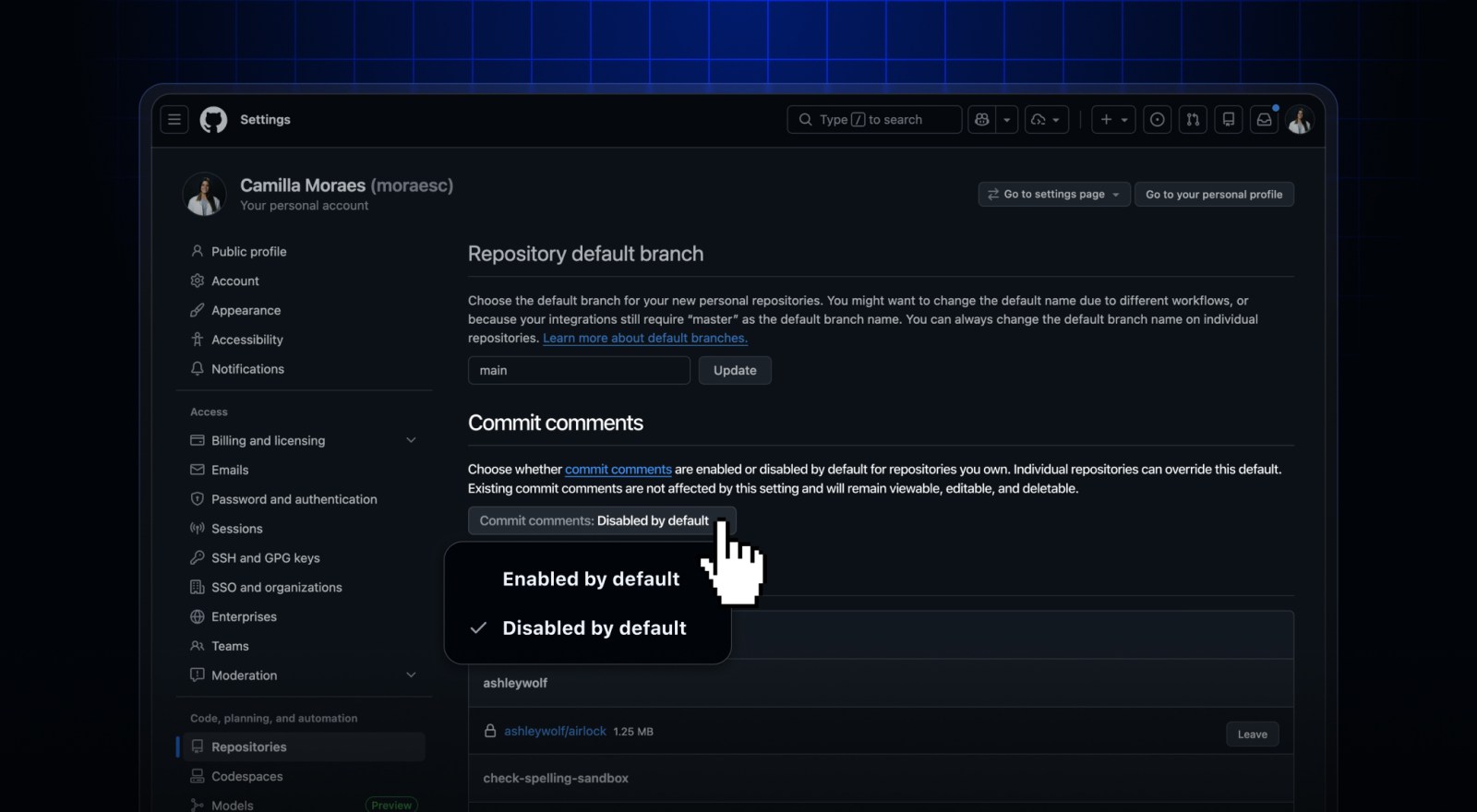This screenshot has height=812, width=1477.
Task: Click the GitHub logo
Action: [213, 120]
